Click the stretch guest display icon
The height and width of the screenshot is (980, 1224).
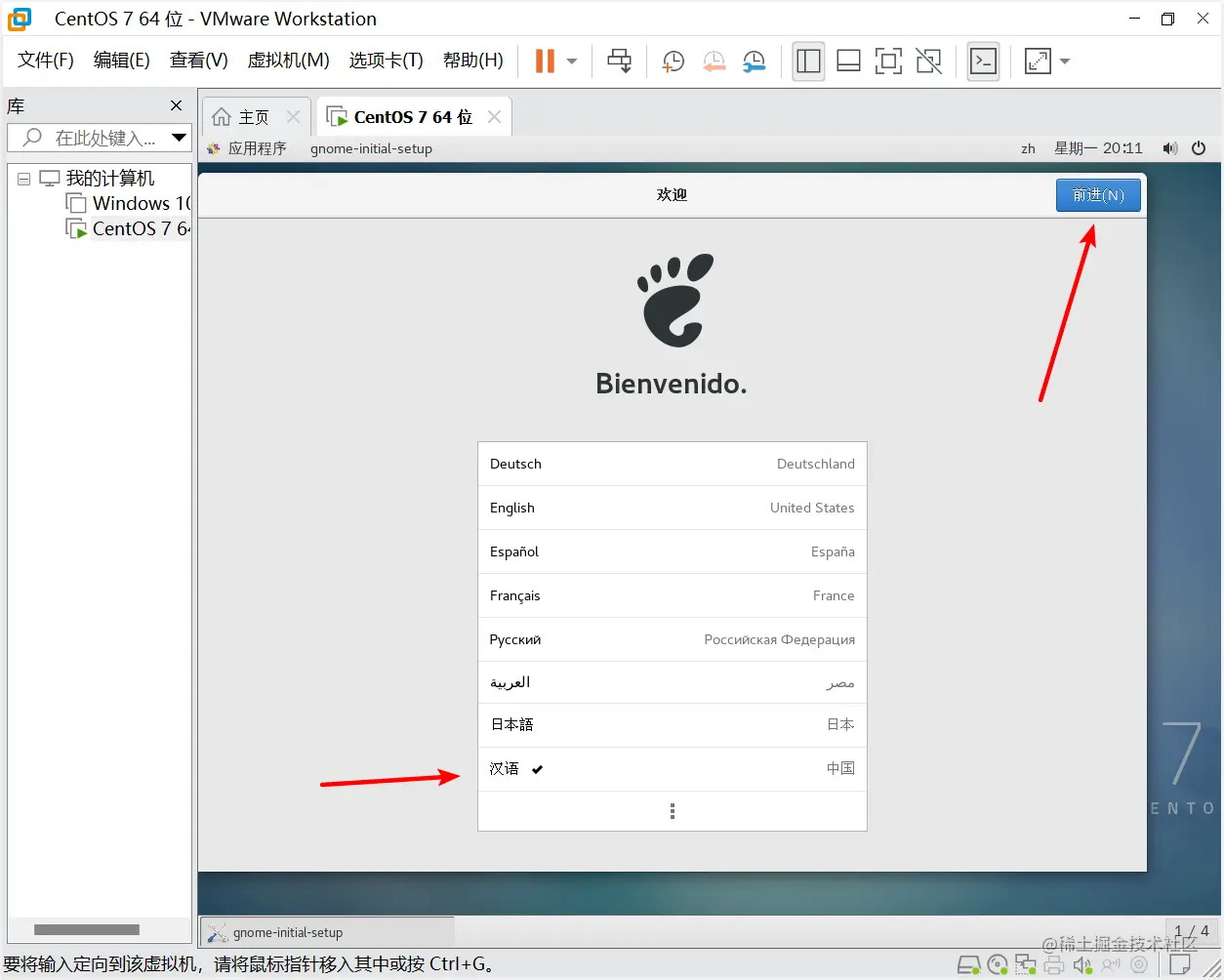1038,61
